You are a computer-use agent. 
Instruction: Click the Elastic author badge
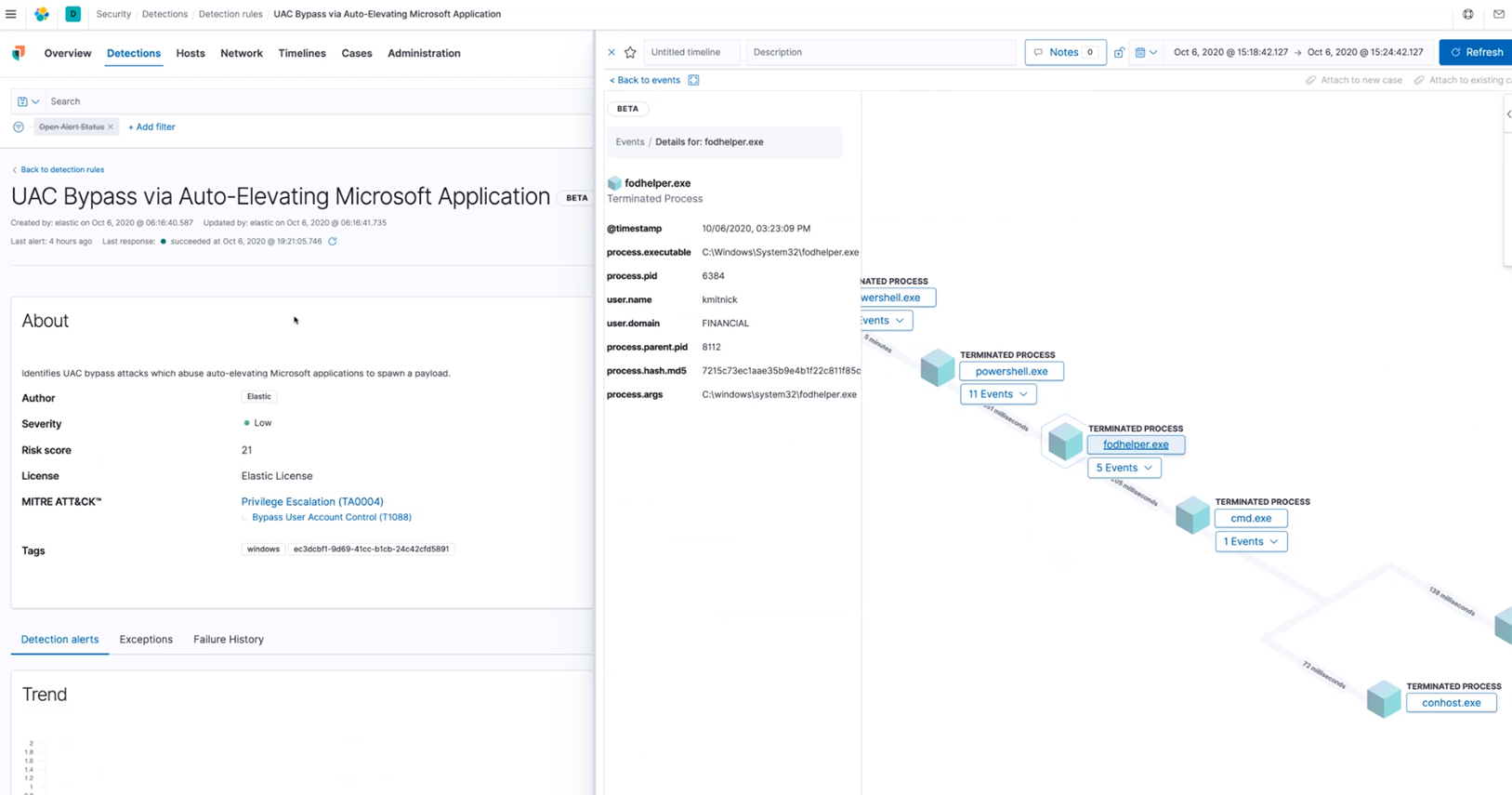[x=259, y=396]
